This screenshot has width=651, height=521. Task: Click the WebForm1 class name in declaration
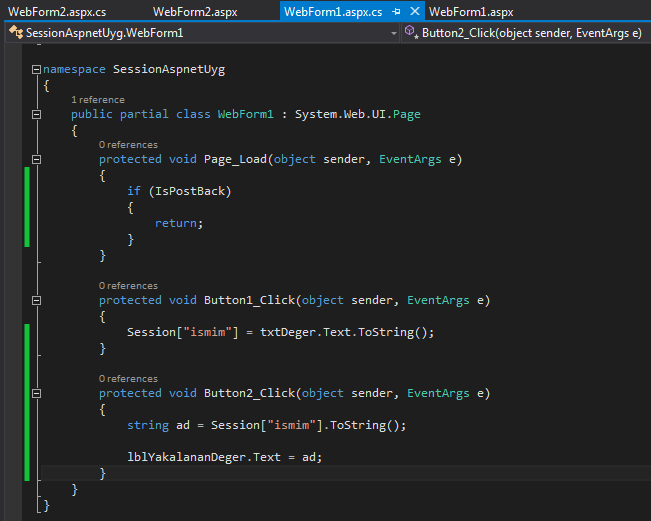tap(245, 114)
